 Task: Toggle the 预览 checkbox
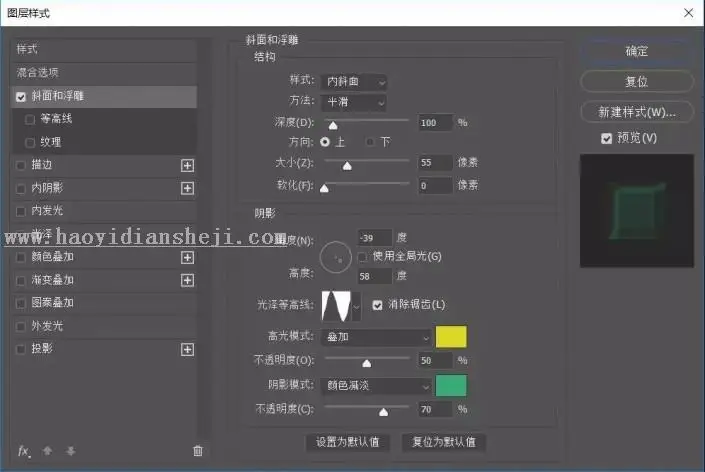[x=607, y=138]
